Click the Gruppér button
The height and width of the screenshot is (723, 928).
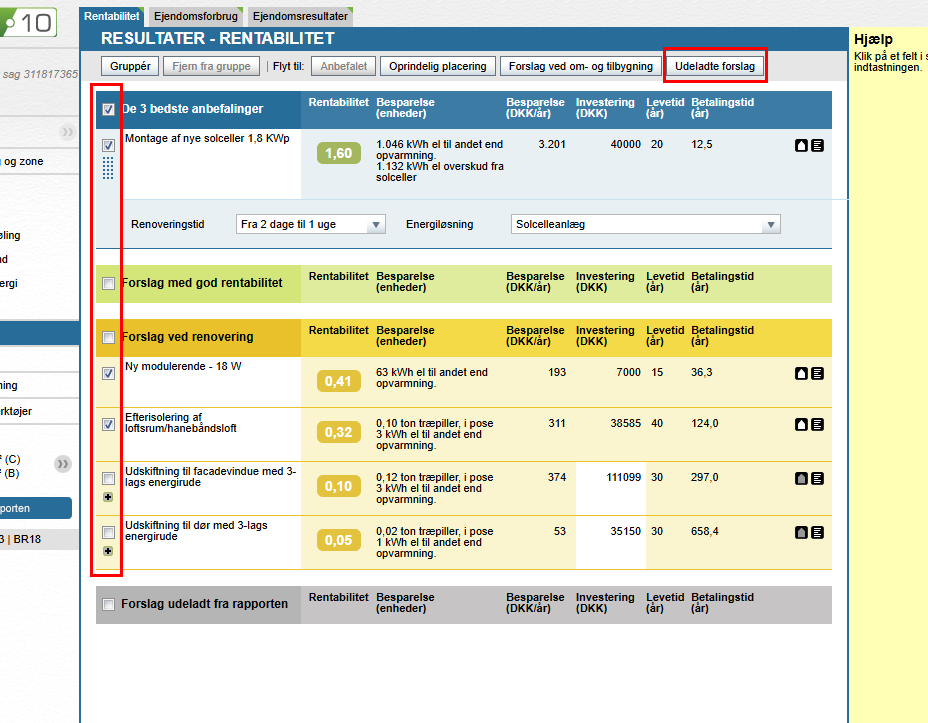tap(130, 66)
